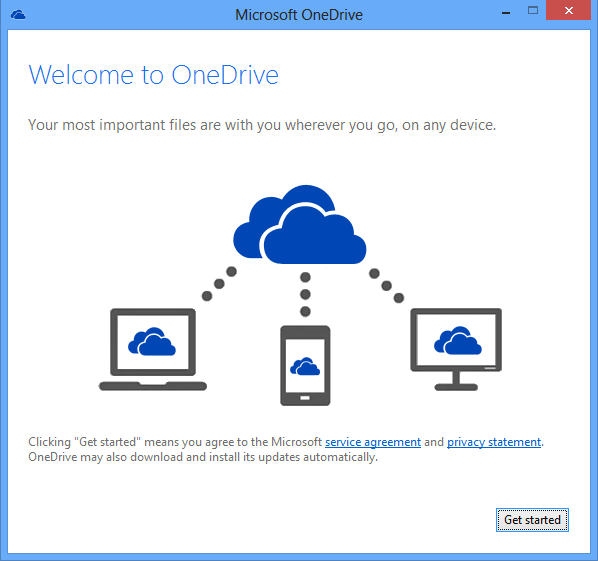The width and height of the screenshot is (598, 561).
Task: Click the "OneDrive may also download" text line
Action: tap(203, 457)
